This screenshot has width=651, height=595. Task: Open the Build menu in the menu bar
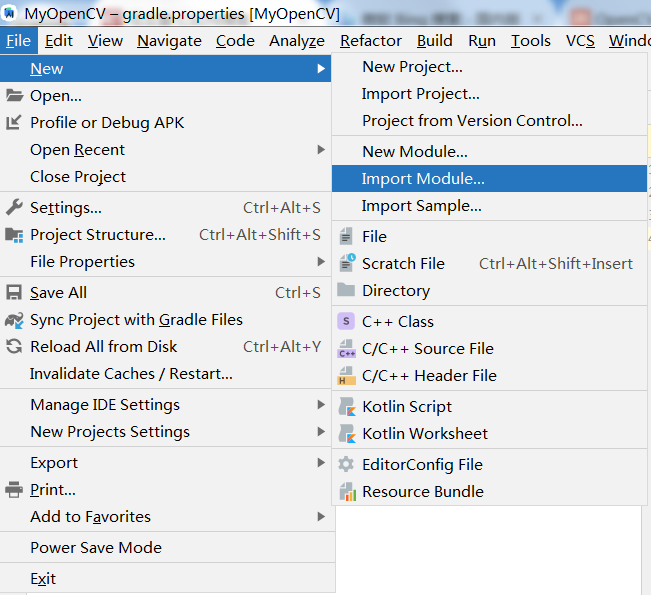pos(434,41)
